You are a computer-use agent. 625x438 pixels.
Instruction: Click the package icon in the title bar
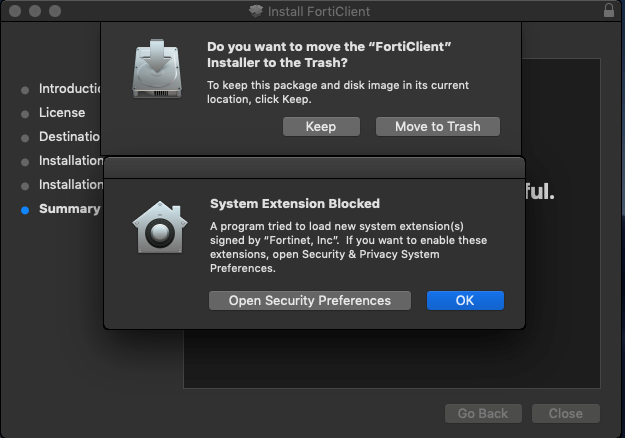click(256, 11)
